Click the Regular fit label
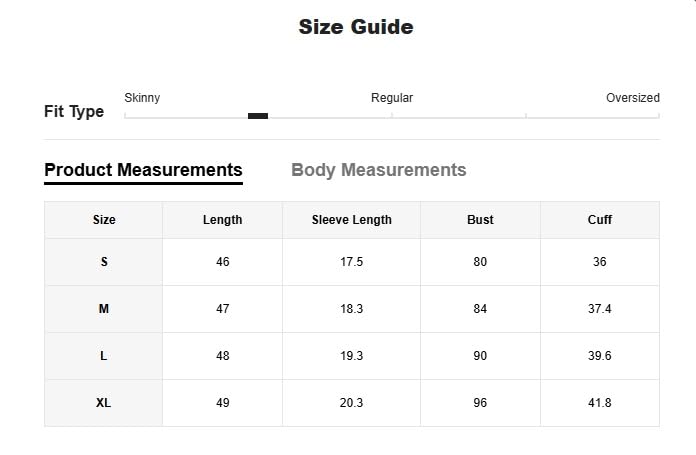 392,98
